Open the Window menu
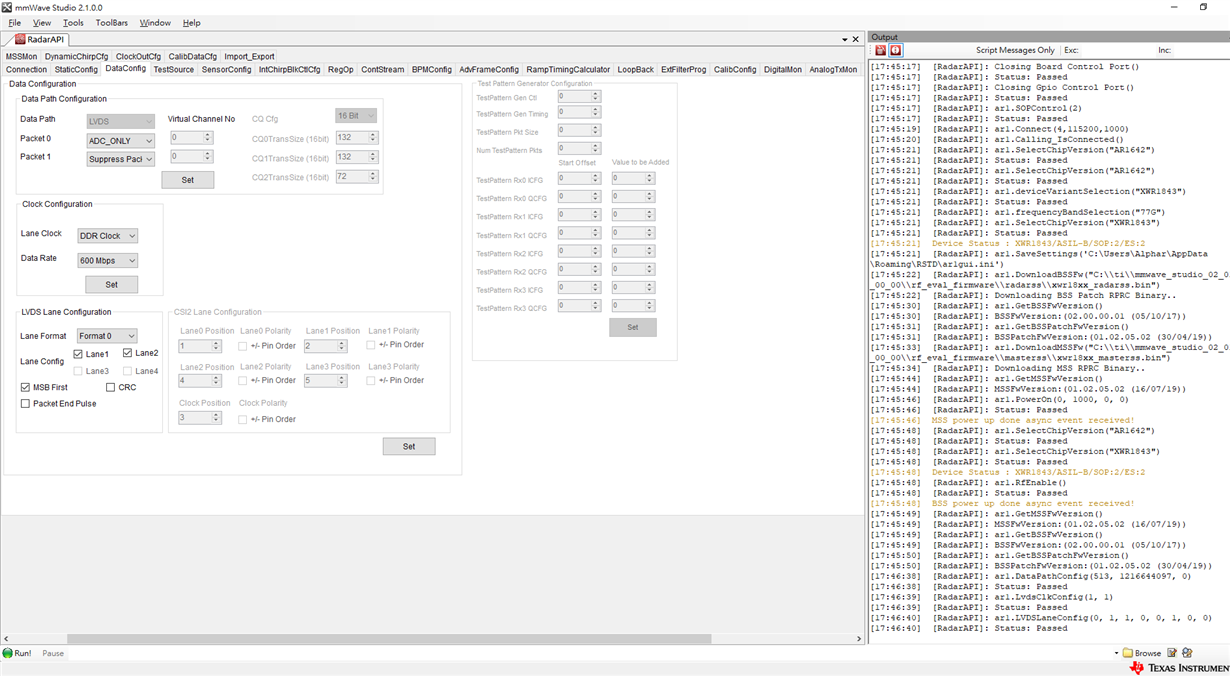 155,23
